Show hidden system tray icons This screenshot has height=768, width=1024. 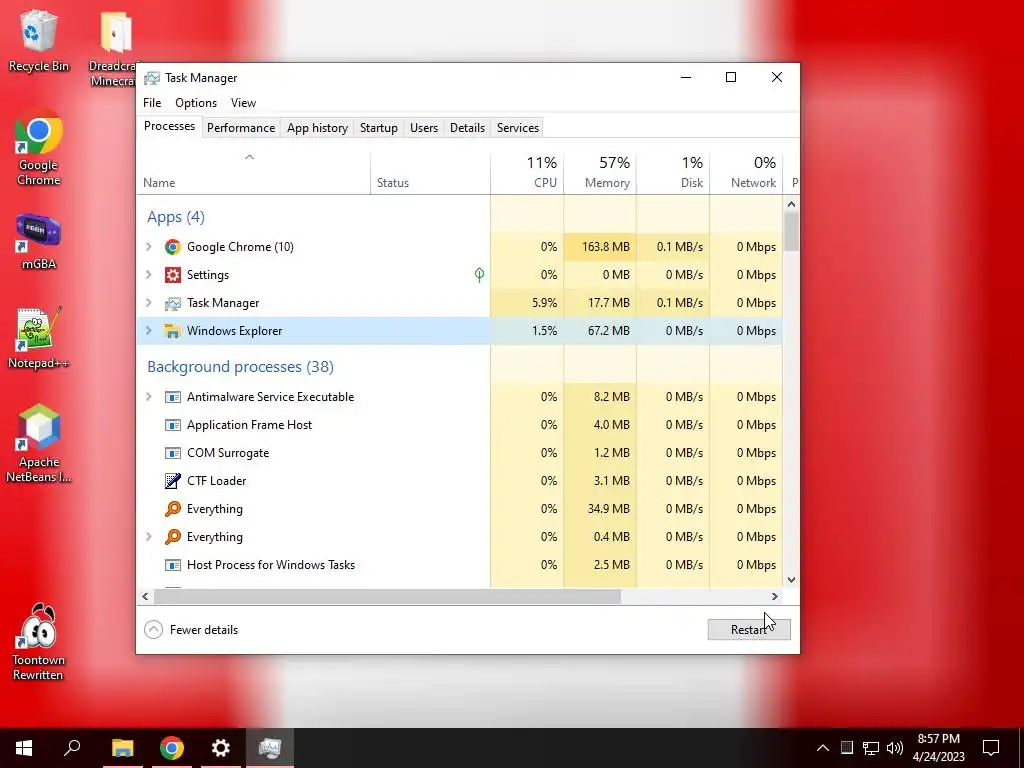point(823,748)
